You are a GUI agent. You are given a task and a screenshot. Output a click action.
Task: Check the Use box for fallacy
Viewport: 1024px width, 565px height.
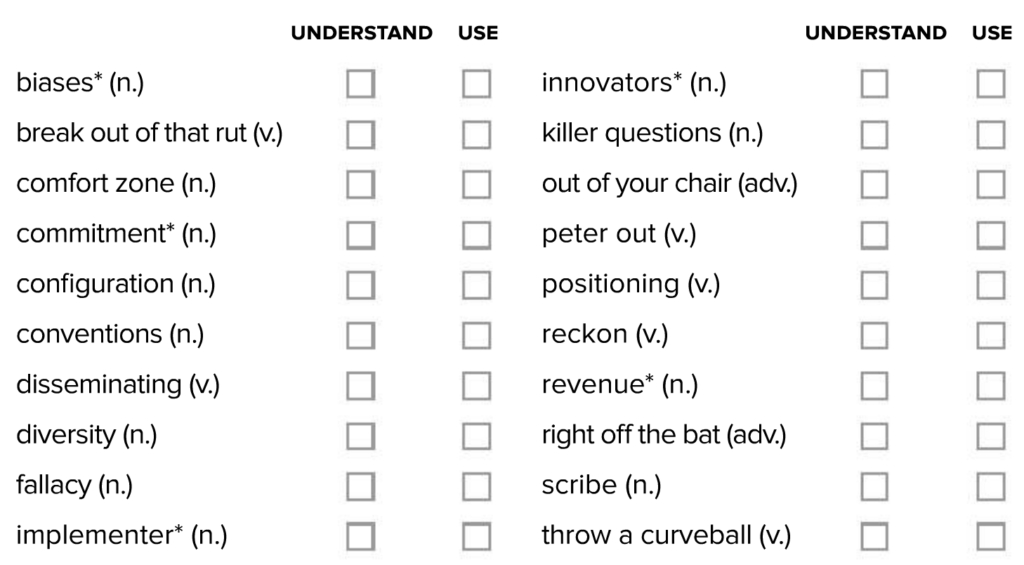476,486
